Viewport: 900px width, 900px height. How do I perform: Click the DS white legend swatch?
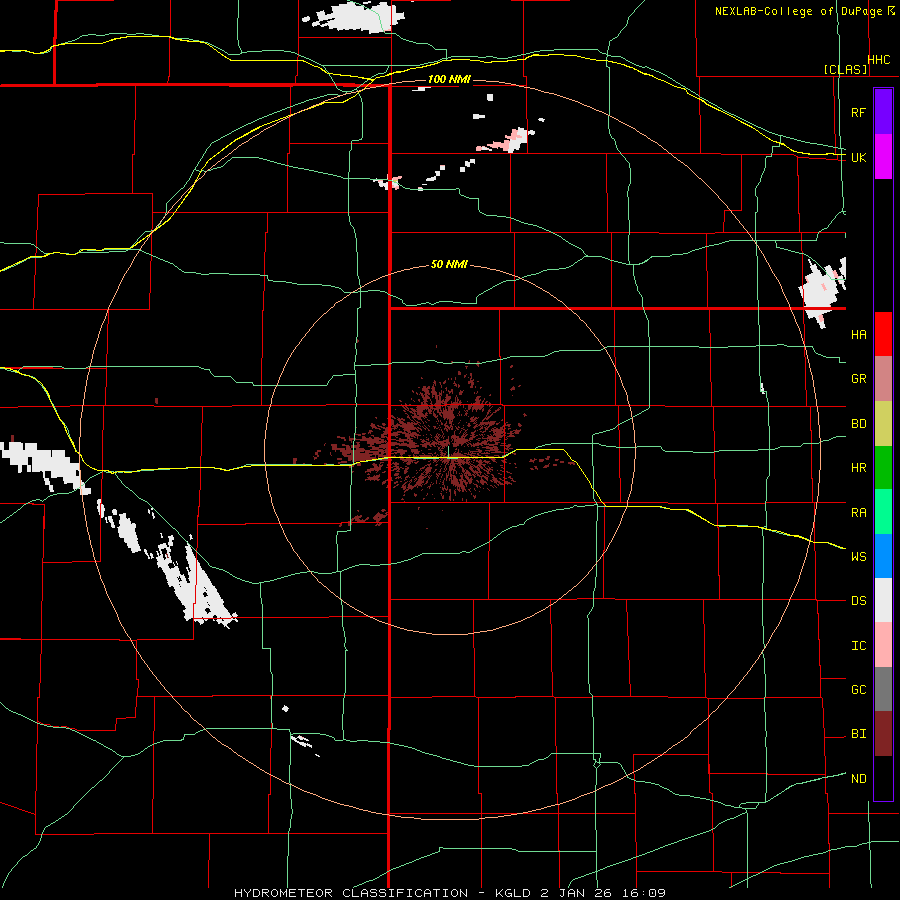tap(883, 600)
